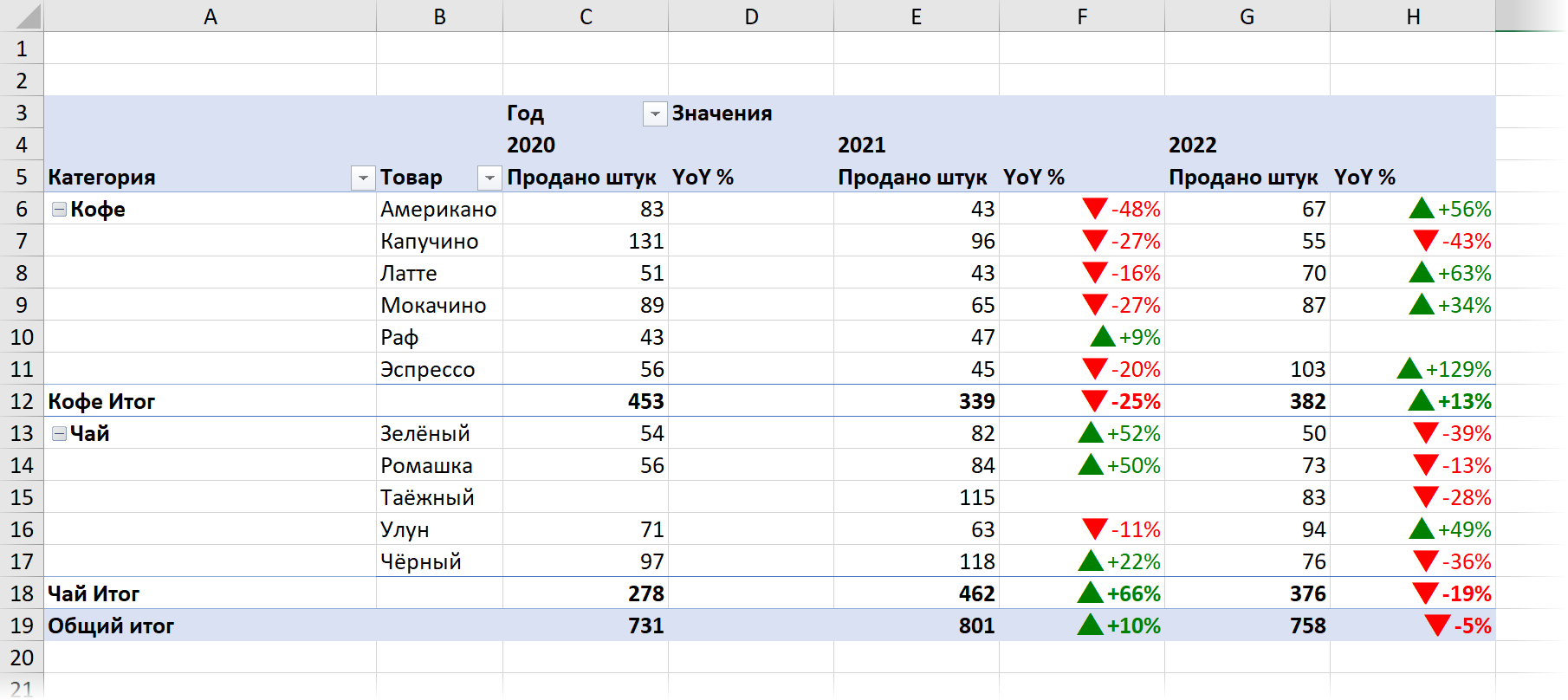This screenshot has width=1568, height=700.
Task: Click red down arrow in Кофе Итог 2021
Action: point(1094,401)
